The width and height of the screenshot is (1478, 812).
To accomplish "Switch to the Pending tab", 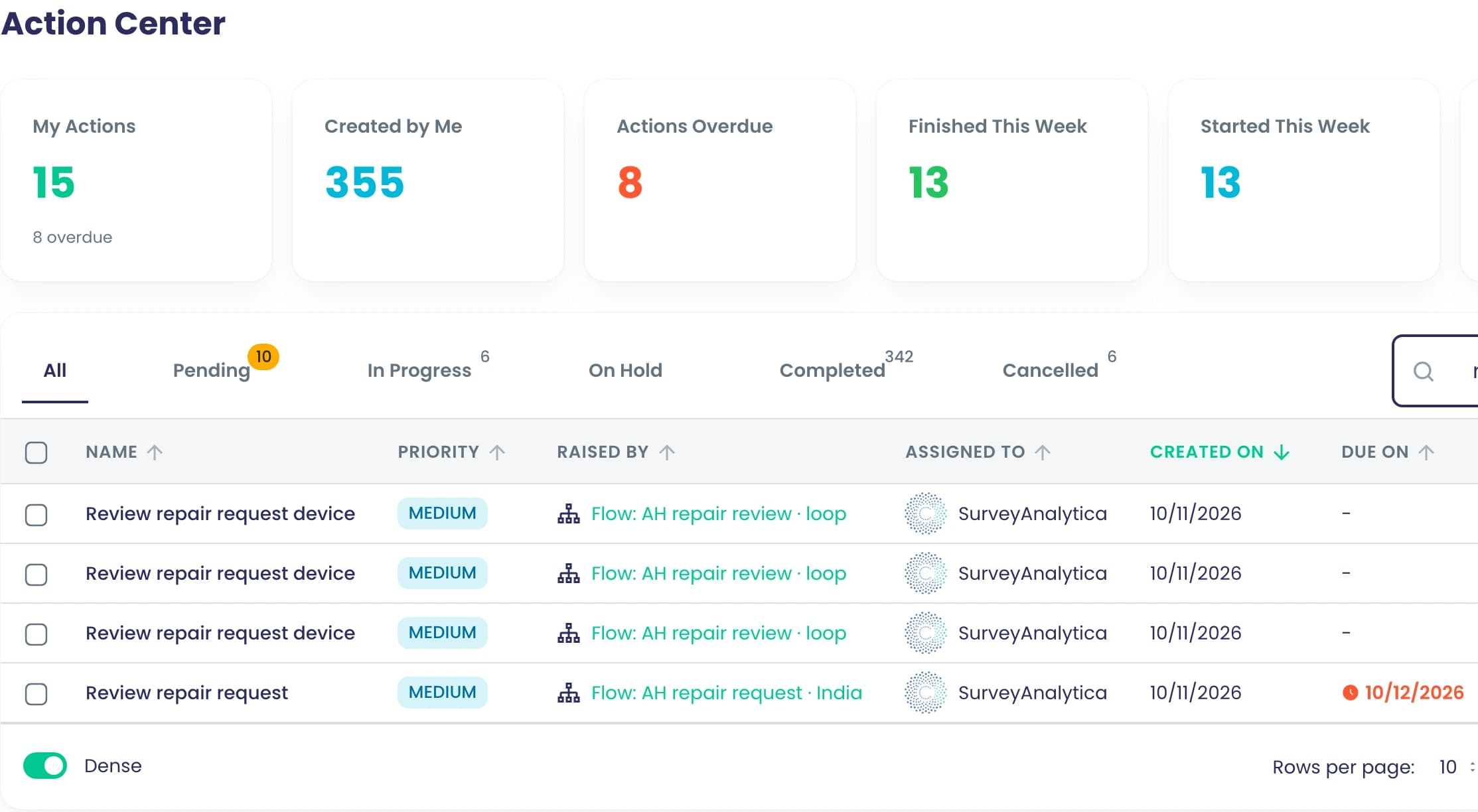I will coord(212,370).
